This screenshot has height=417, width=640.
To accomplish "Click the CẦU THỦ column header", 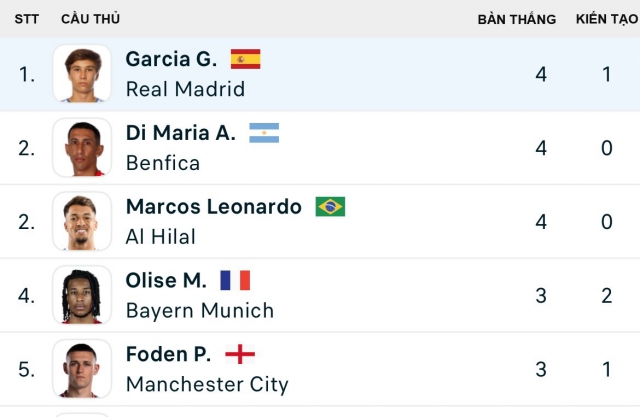I will click(91, 19).
